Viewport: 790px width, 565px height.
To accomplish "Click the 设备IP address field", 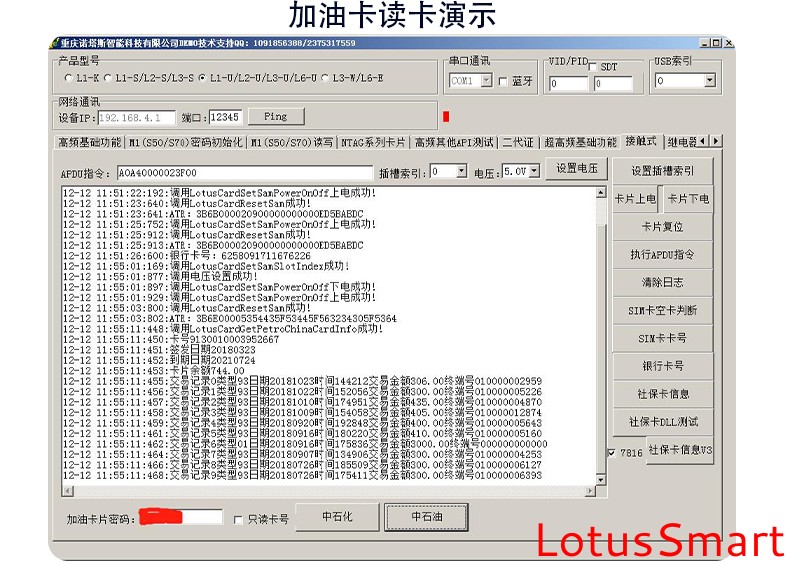I will (137, 118).
